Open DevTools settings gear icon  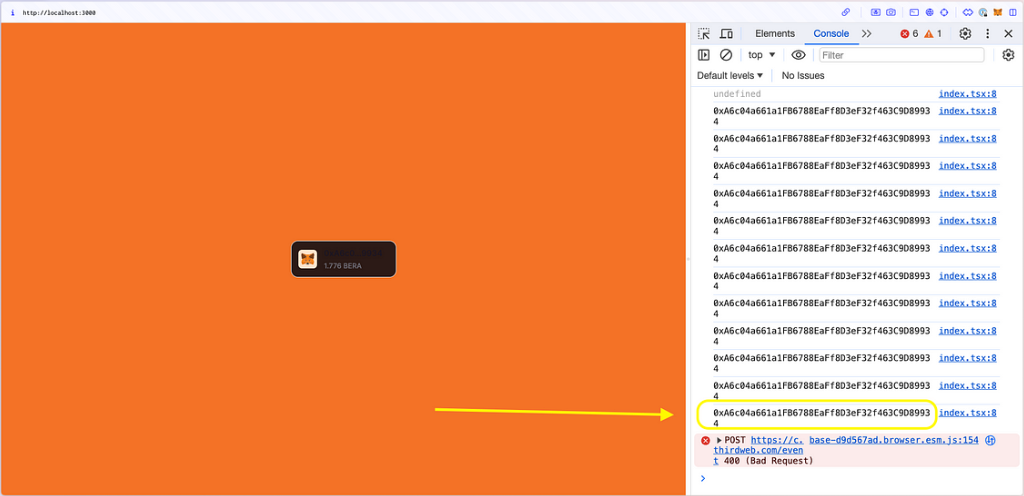click(x=965, y=34)
